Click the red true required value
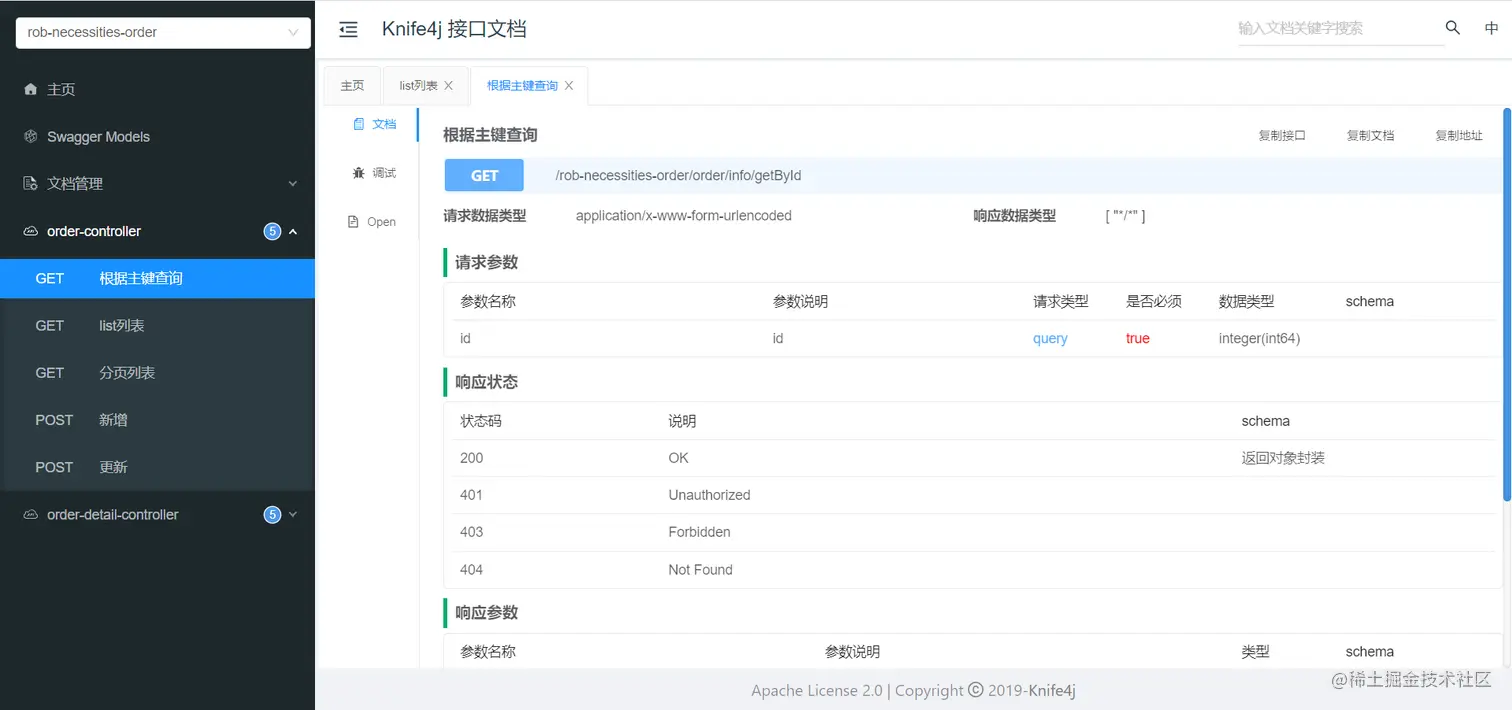The height and width of the screenshot is (710, 1512). click(1138, 339)
